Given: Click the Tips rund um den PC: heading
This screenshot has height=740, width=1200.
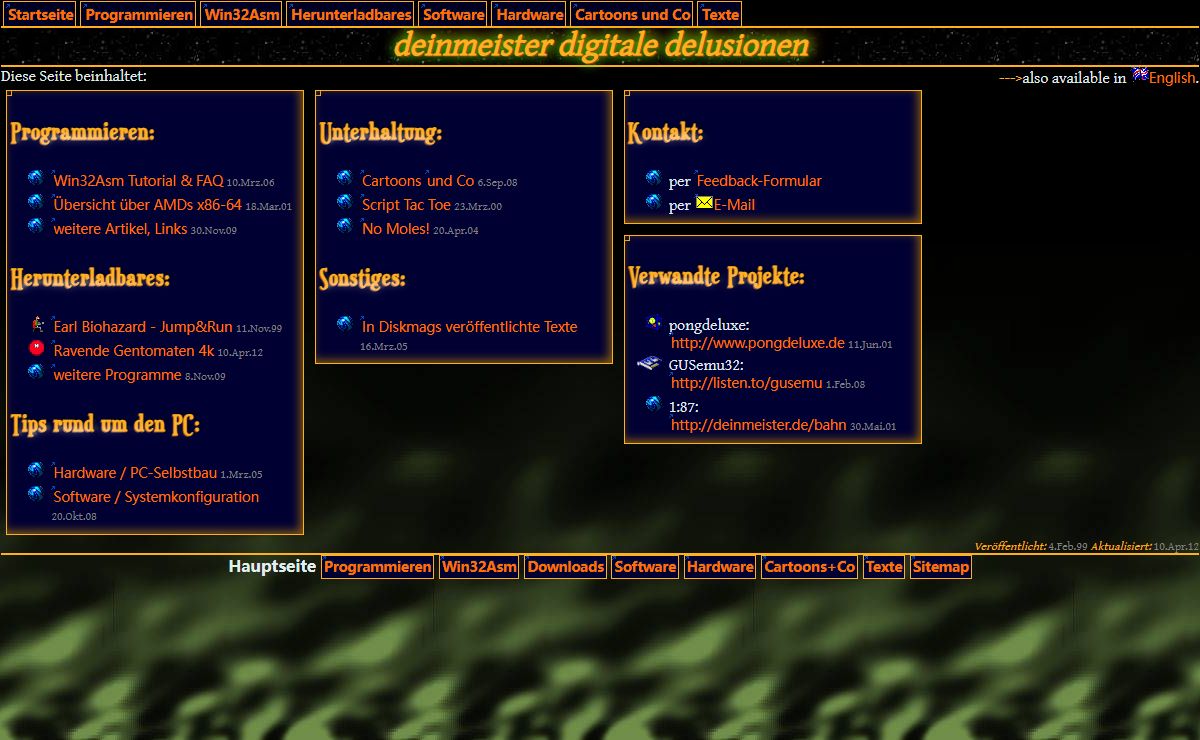Looking at the screenshot, I should 105,424.
